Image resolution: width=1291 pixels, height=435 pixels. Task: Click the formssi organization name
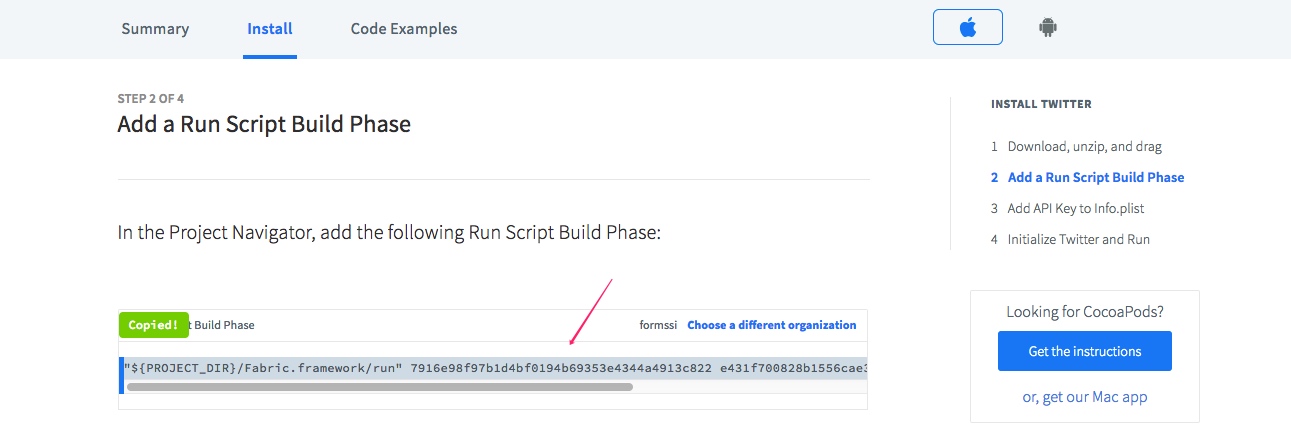pos(659,325)
